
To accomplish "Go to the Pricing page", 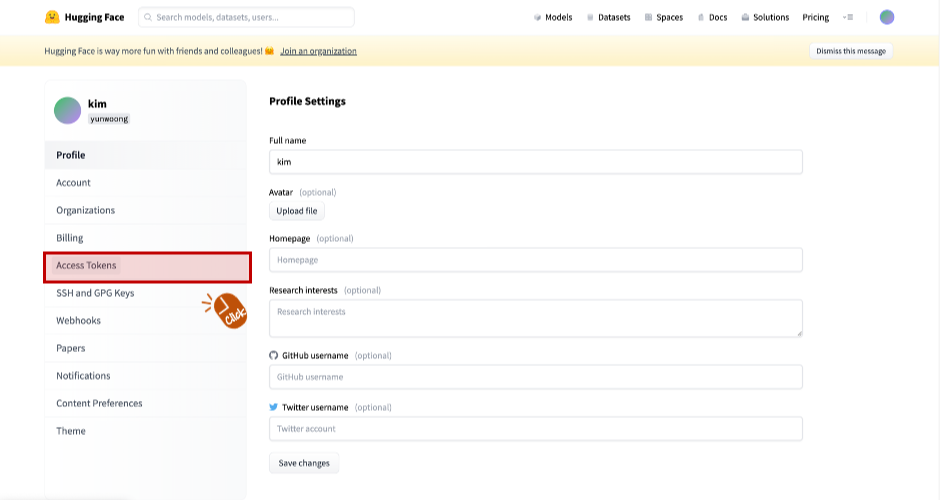I will point(815,17).
